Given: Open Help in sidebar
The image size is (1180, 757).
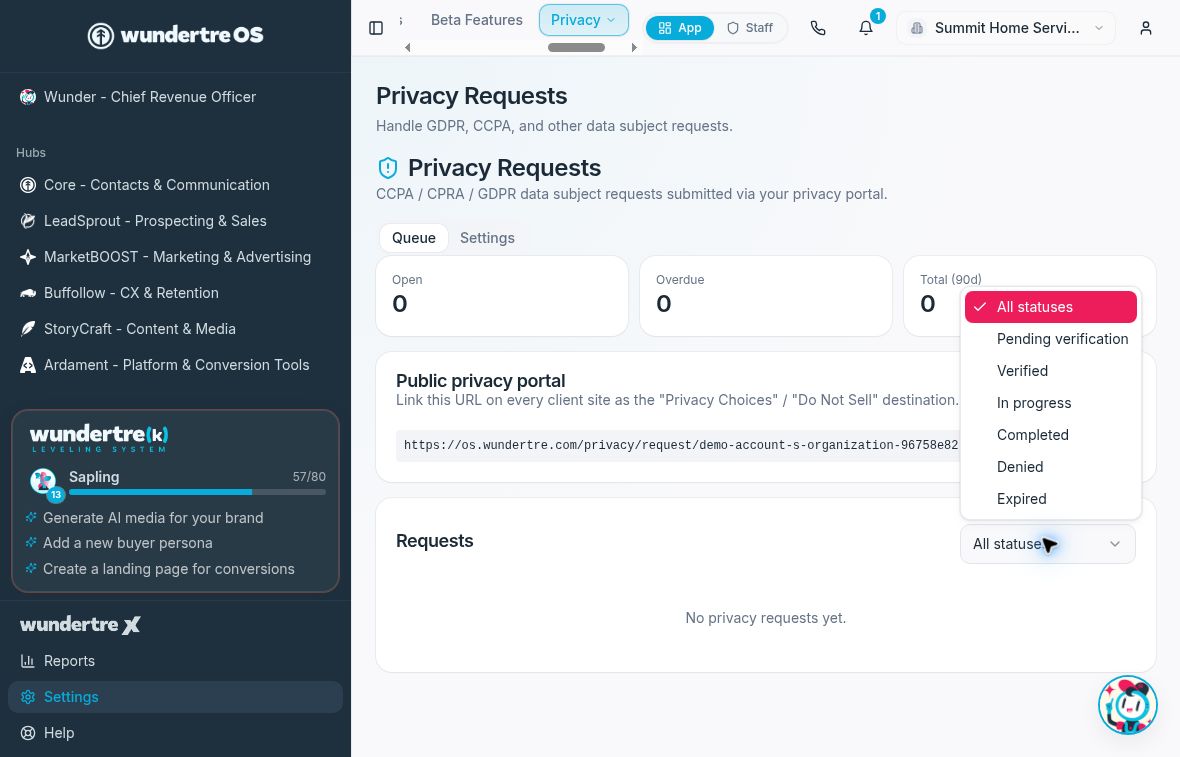Looking at the screenshot, I should click(x=175, y=733).
